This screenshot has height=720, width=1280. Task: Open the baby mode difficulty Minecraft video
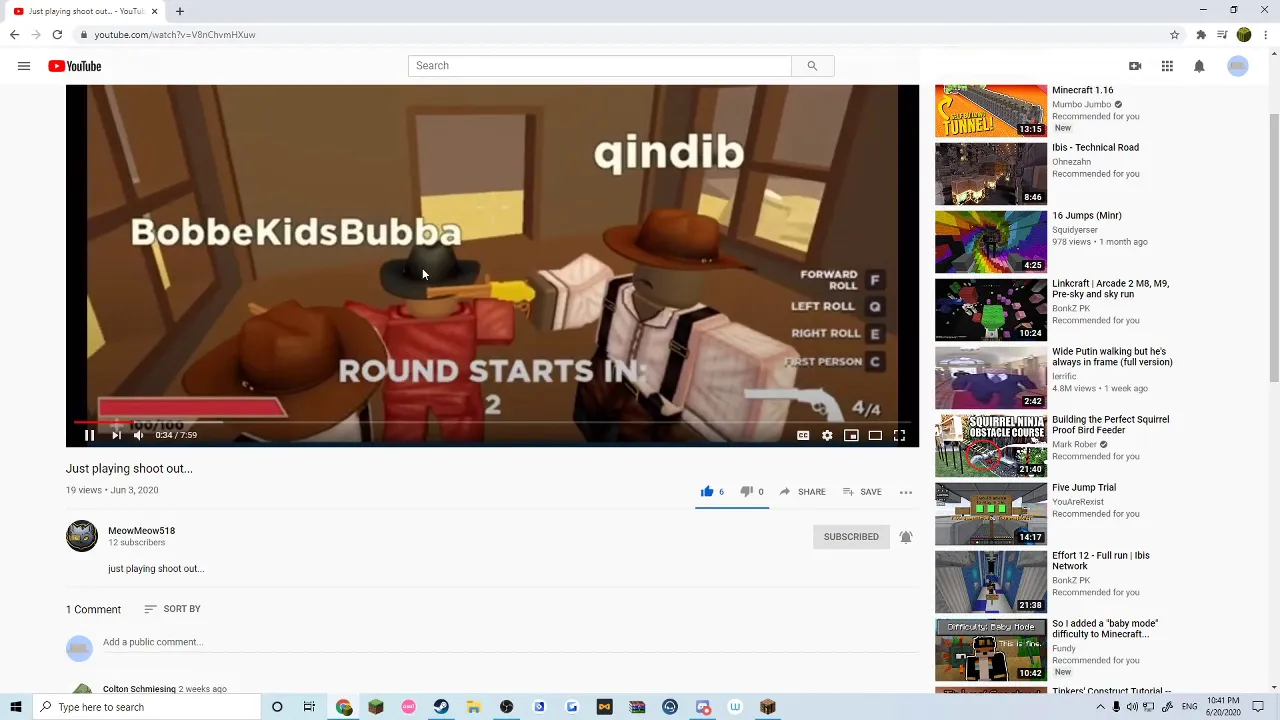click(x=1105, y=629)
